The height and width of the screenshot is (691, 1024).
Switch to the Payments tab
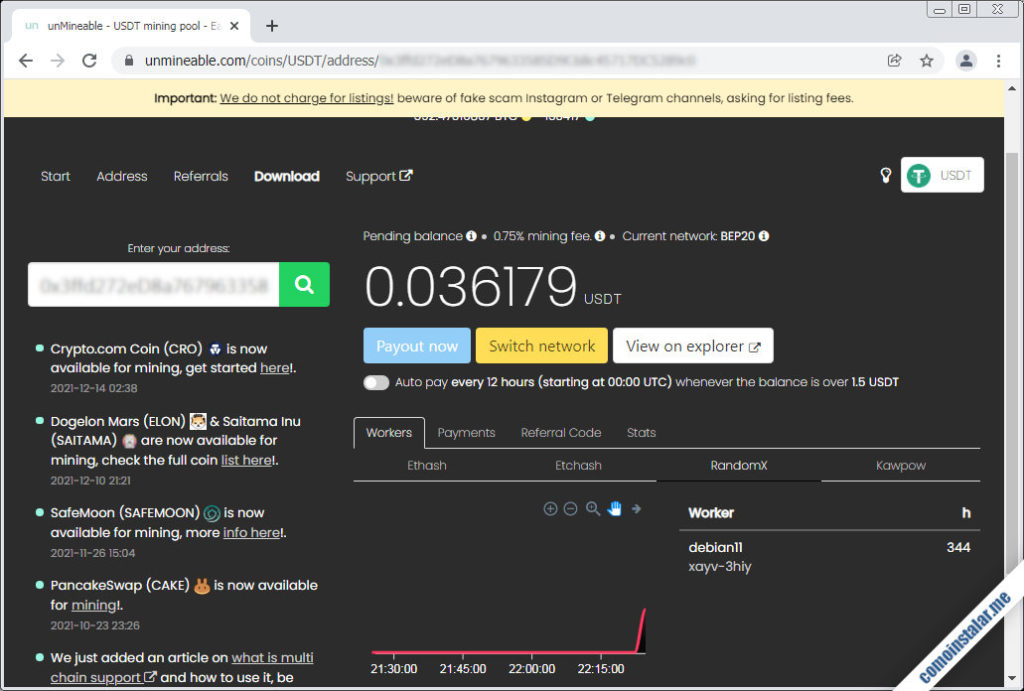[466, 432]
